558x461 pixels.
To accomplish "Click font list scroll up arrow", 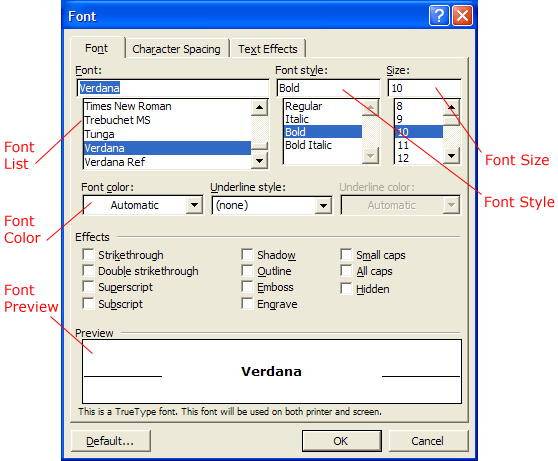I will [x=259, y=108].
